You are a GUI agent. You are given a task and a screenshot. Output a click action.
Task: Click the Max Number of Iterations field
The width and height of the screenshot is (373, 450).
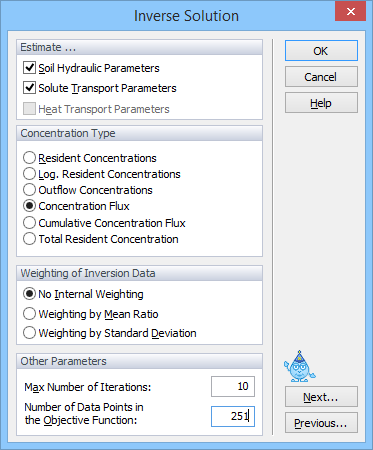click(233, 386)
